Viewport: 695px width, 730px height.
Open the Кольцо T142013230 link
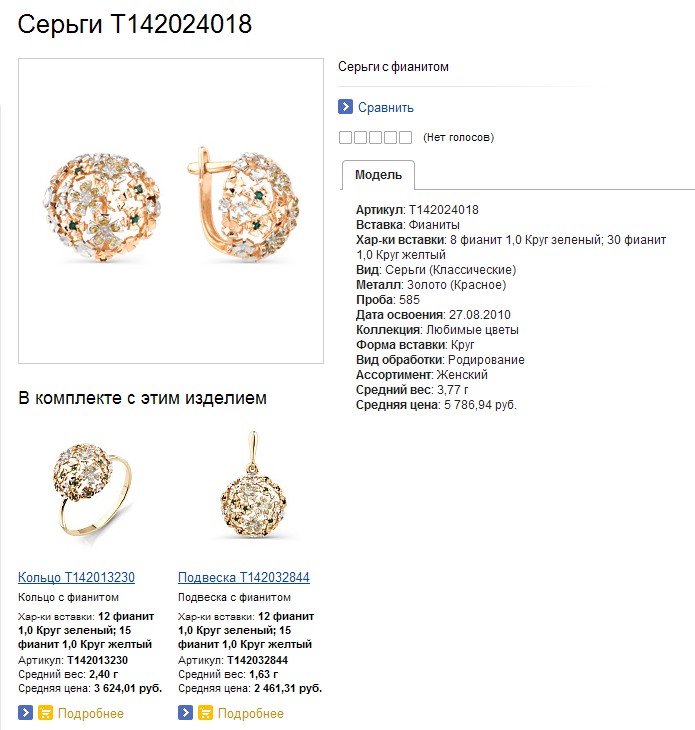coord(76,577)
